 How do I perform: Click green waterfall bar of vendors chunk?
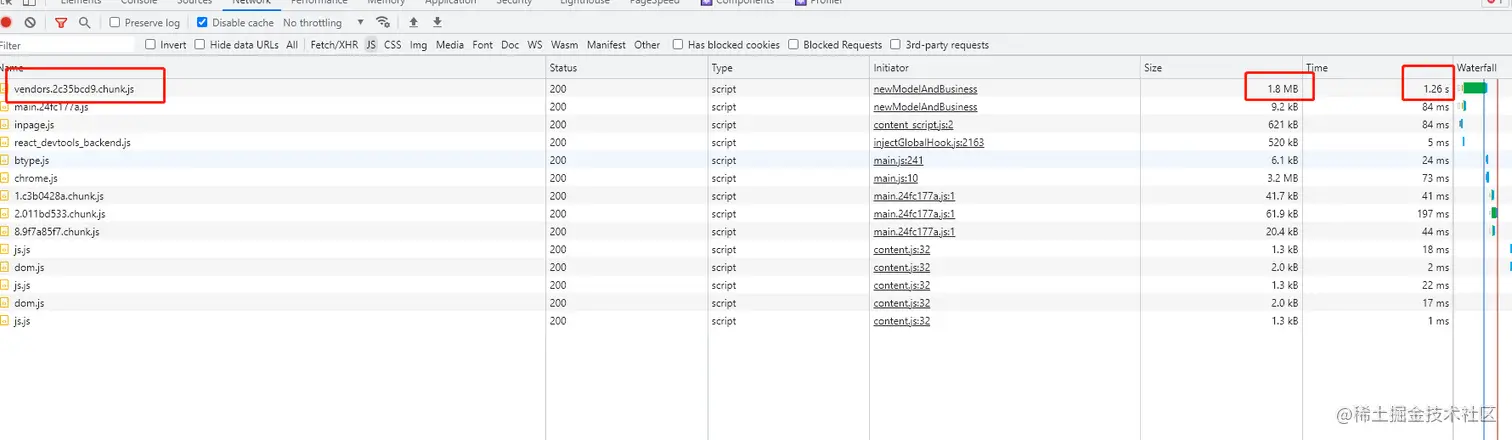pyautogui.click(x=1474, y=88)
